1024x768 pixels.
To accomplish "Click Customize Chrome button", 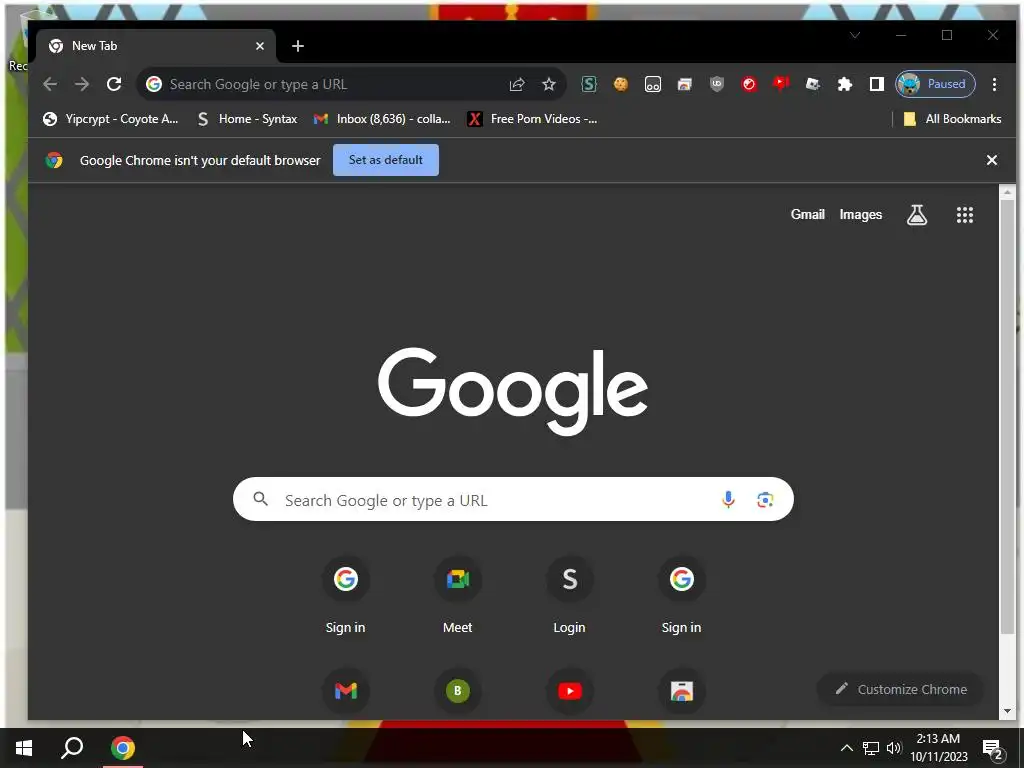I will pos(900,690).
